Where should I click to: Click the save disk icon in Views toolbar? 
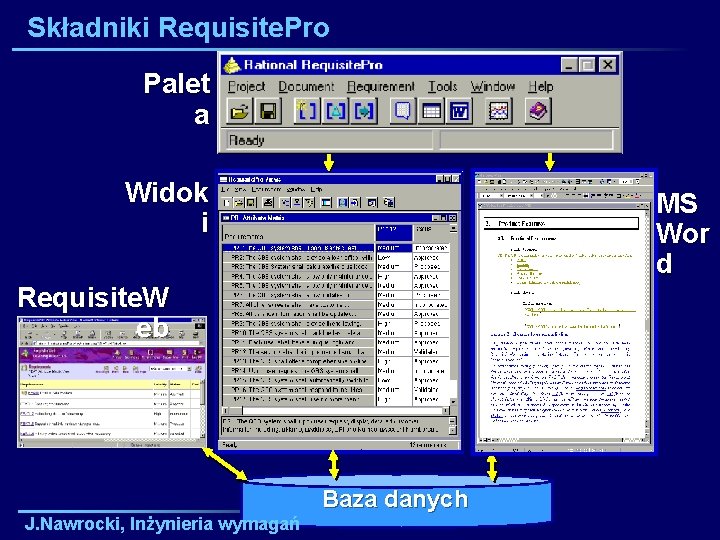click(251, 202)
